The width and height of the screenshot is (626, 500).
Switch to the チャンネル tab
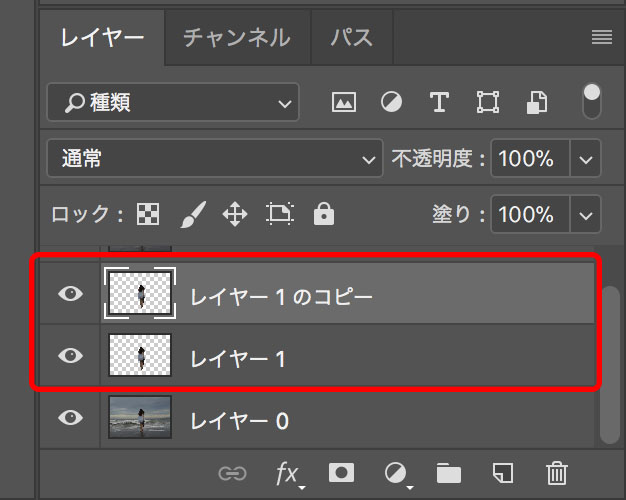(x=238, y=38)
